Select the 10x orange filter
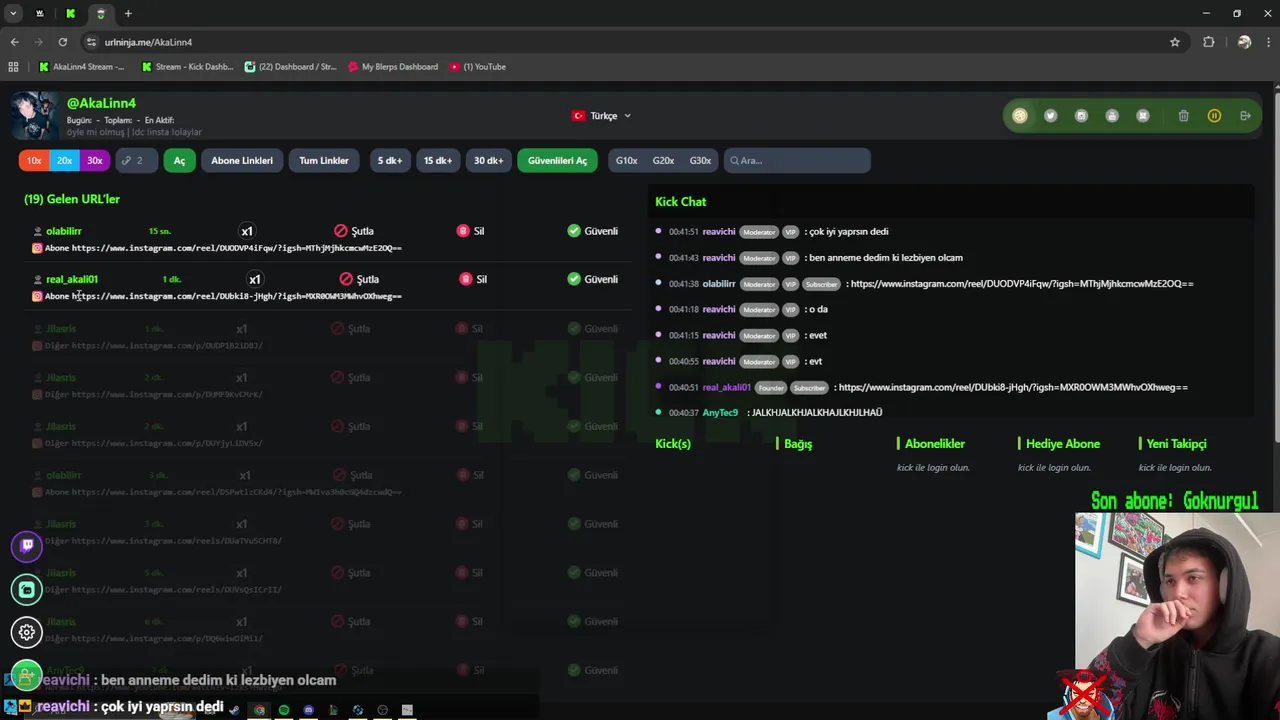The image size is (1280, 720). [x=34, y=160]
